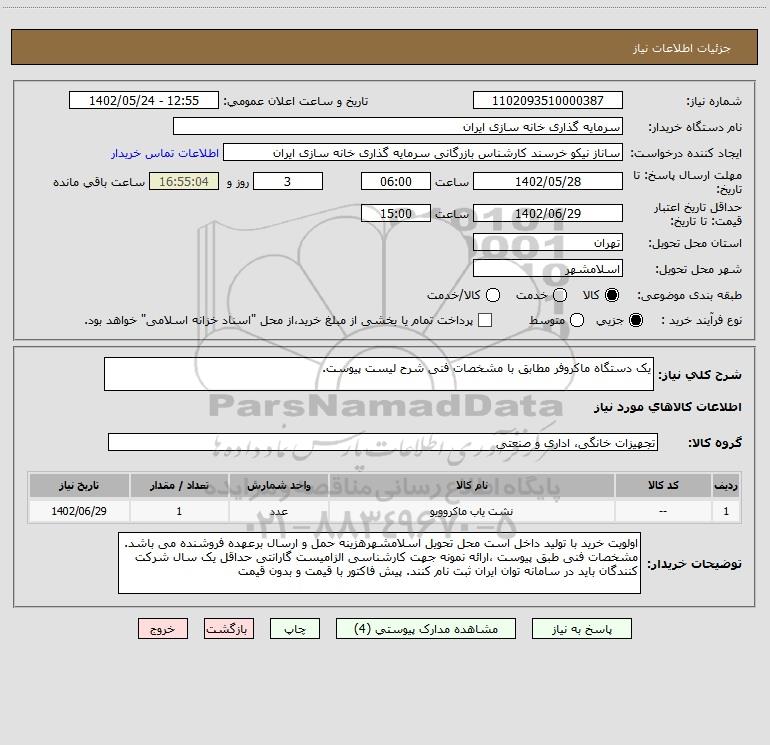
Task: Click the بازگشت back button
Action: point(229,629)
